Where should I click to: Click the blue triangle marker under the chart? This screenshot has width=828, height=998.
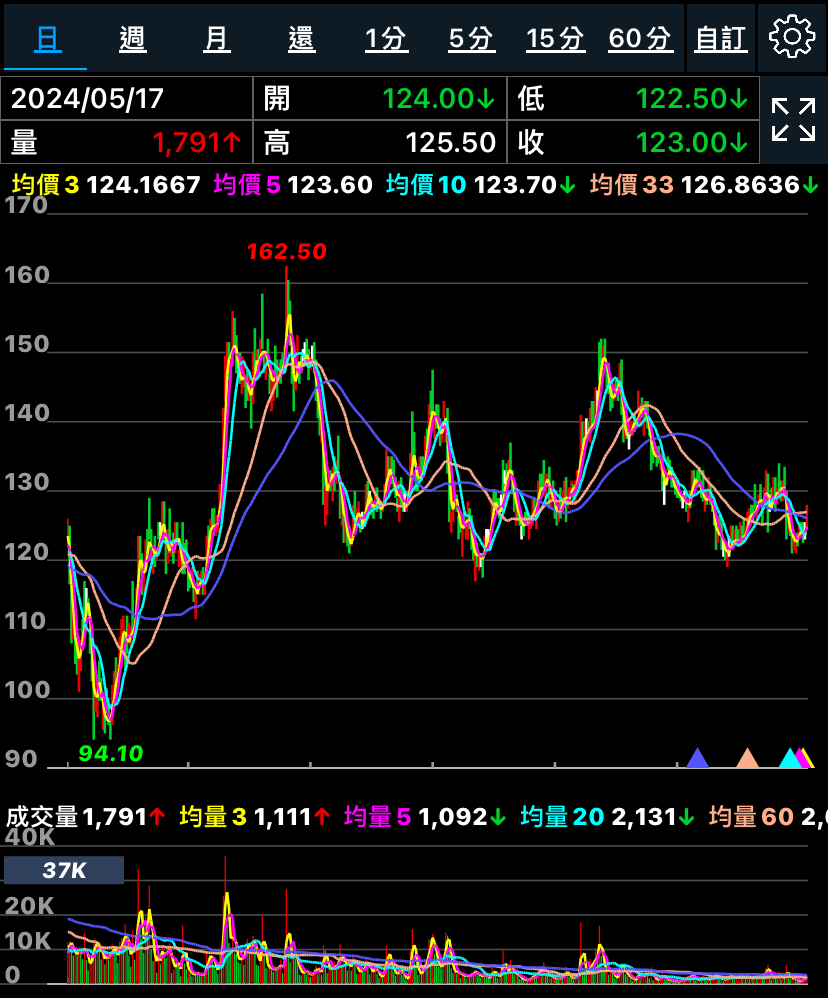point(697,758)
